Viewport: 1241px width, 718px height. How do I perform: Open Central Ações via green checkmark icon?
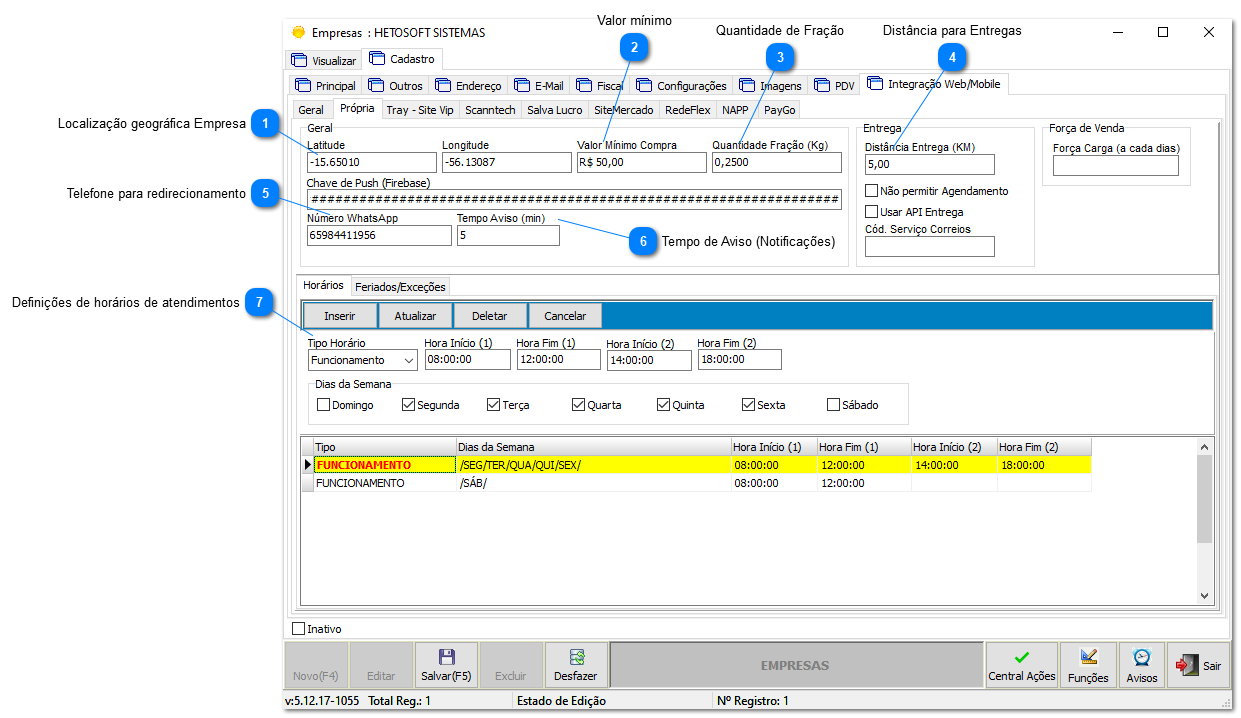pos(1020,657)
